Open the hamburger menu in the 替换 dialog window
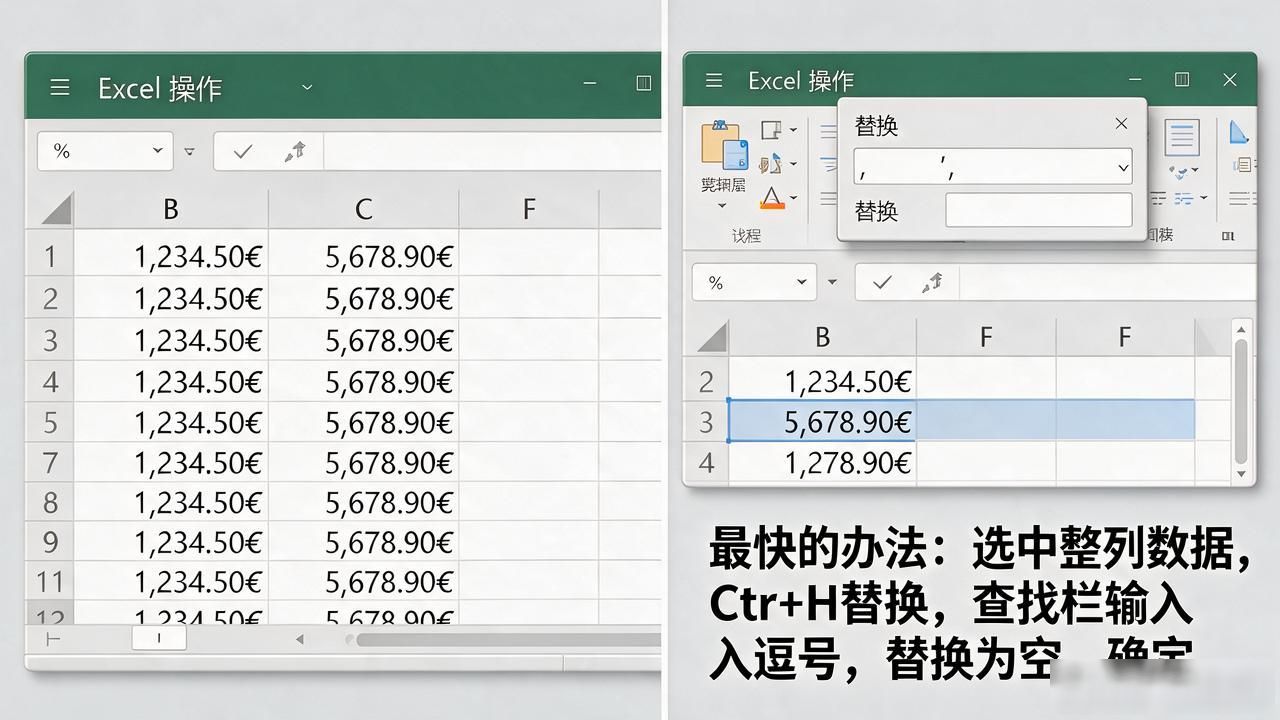The width and height of the screenshot is (1280, 720). tap(714, 80)
